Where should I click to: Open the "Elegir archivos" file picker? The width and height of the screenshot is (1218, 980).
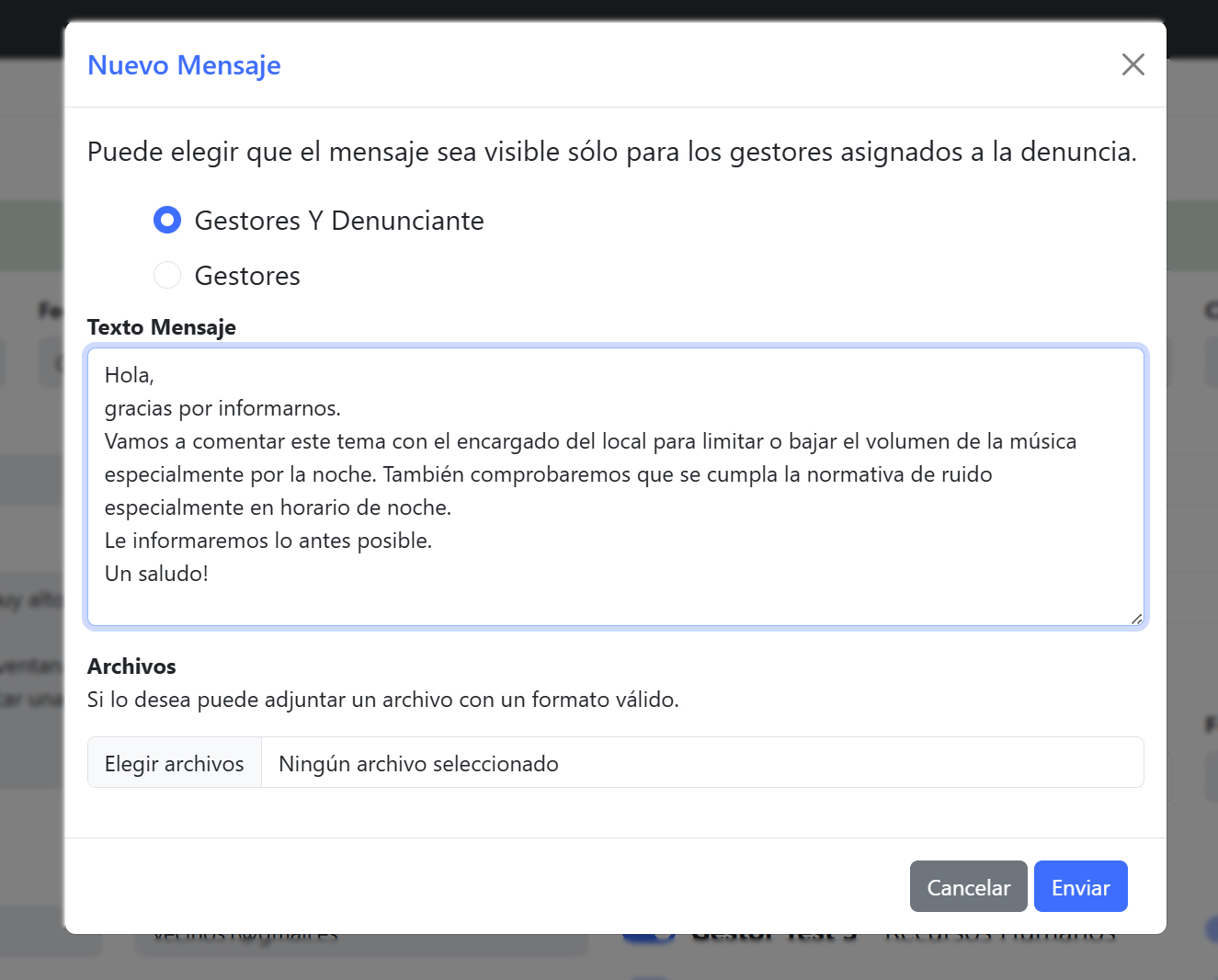[x=174, y=762]
